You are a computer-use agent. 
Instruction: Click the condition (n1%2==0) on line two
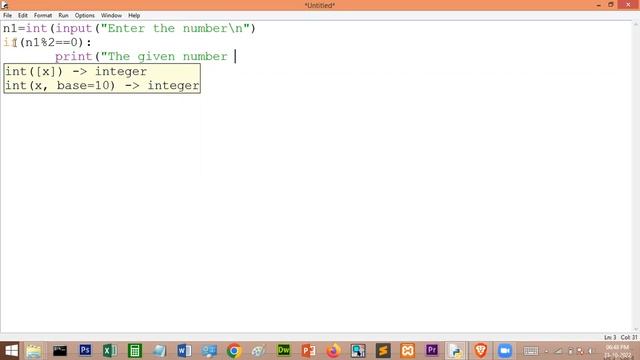click(x=51, y=42)
